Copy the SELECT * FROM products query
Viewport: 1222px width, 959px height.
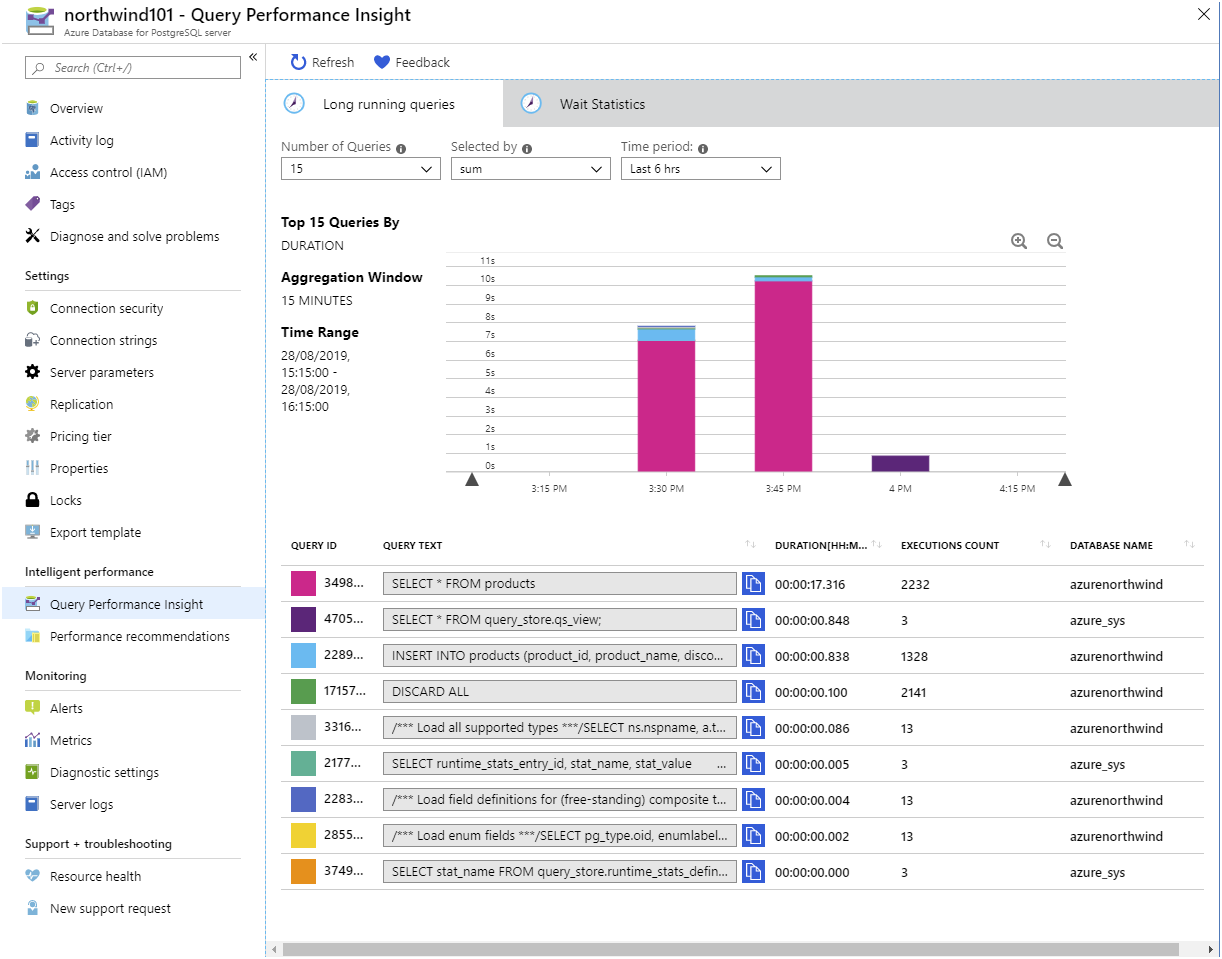click(x=753, y=584)
